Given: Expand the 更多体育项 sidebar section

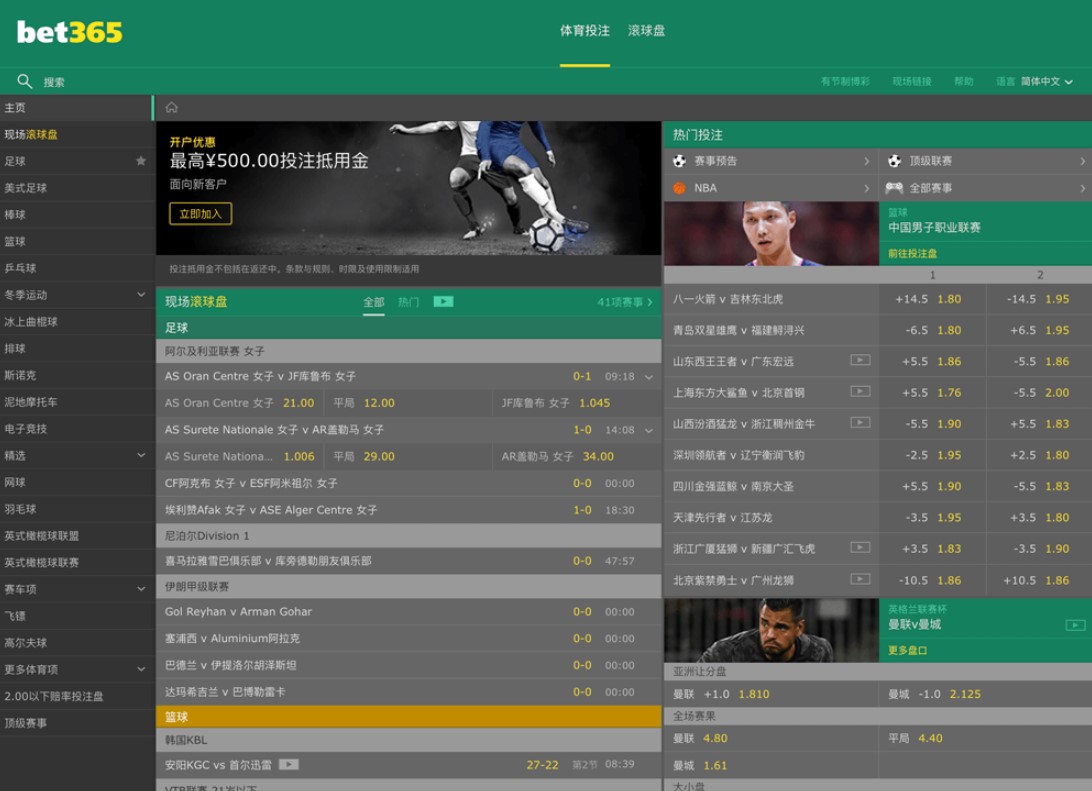Looking at the screenshot, I should (x=141, y=669).
